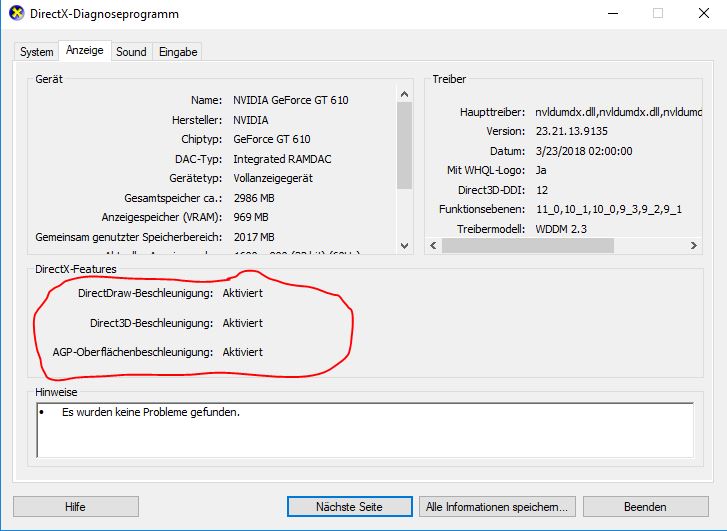Close the DirectX-Diagnoseprogramm window

click(703, 13)
